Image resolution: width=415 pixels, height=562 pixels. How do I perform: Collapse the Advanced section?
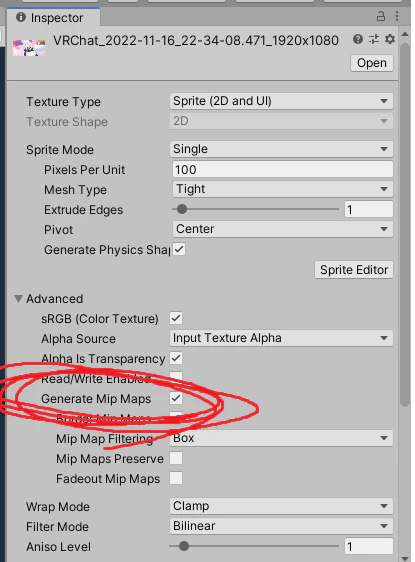pos(18,299)
